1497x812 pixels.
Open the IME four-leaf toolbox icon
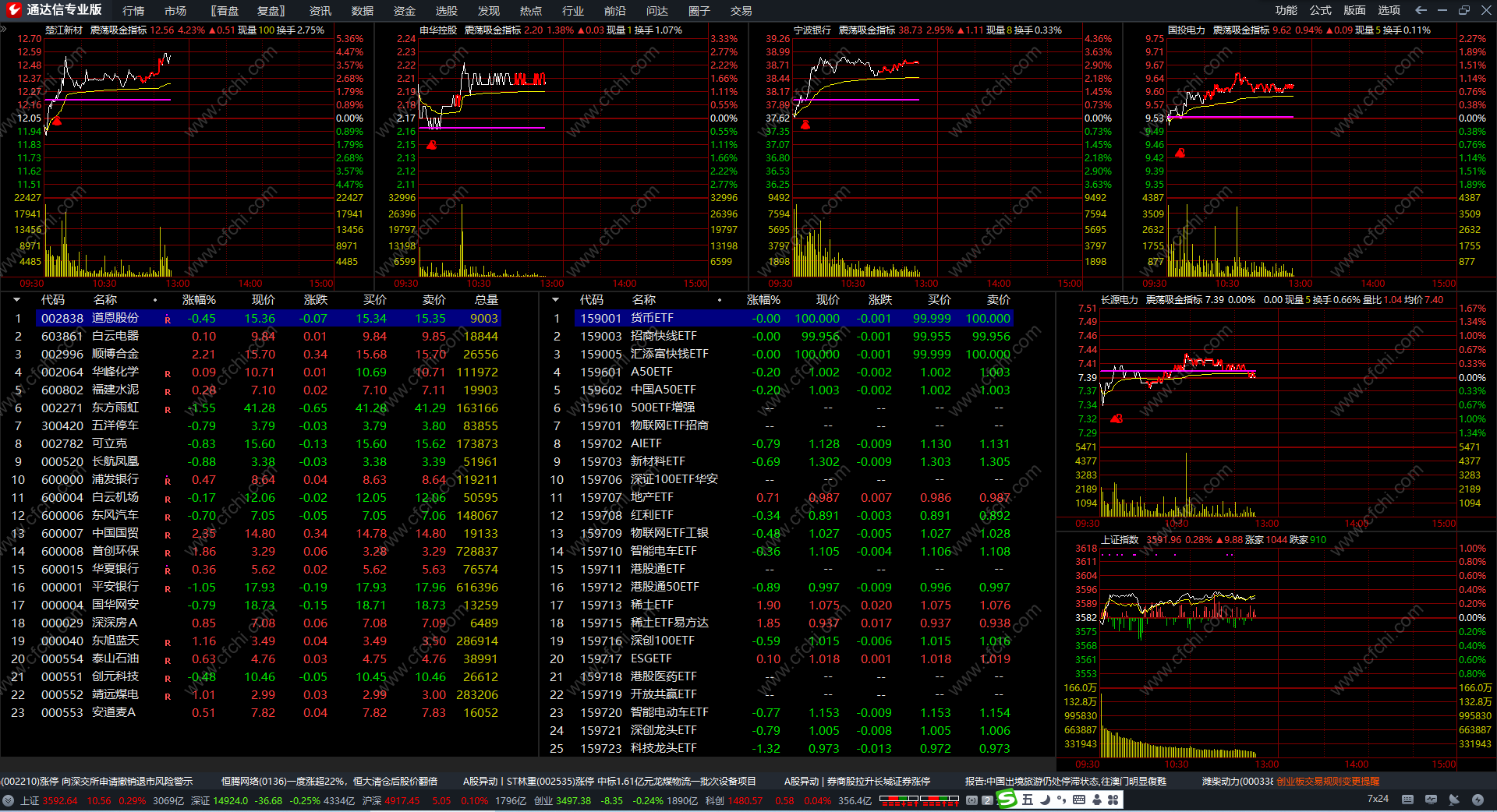point(1113,800)
